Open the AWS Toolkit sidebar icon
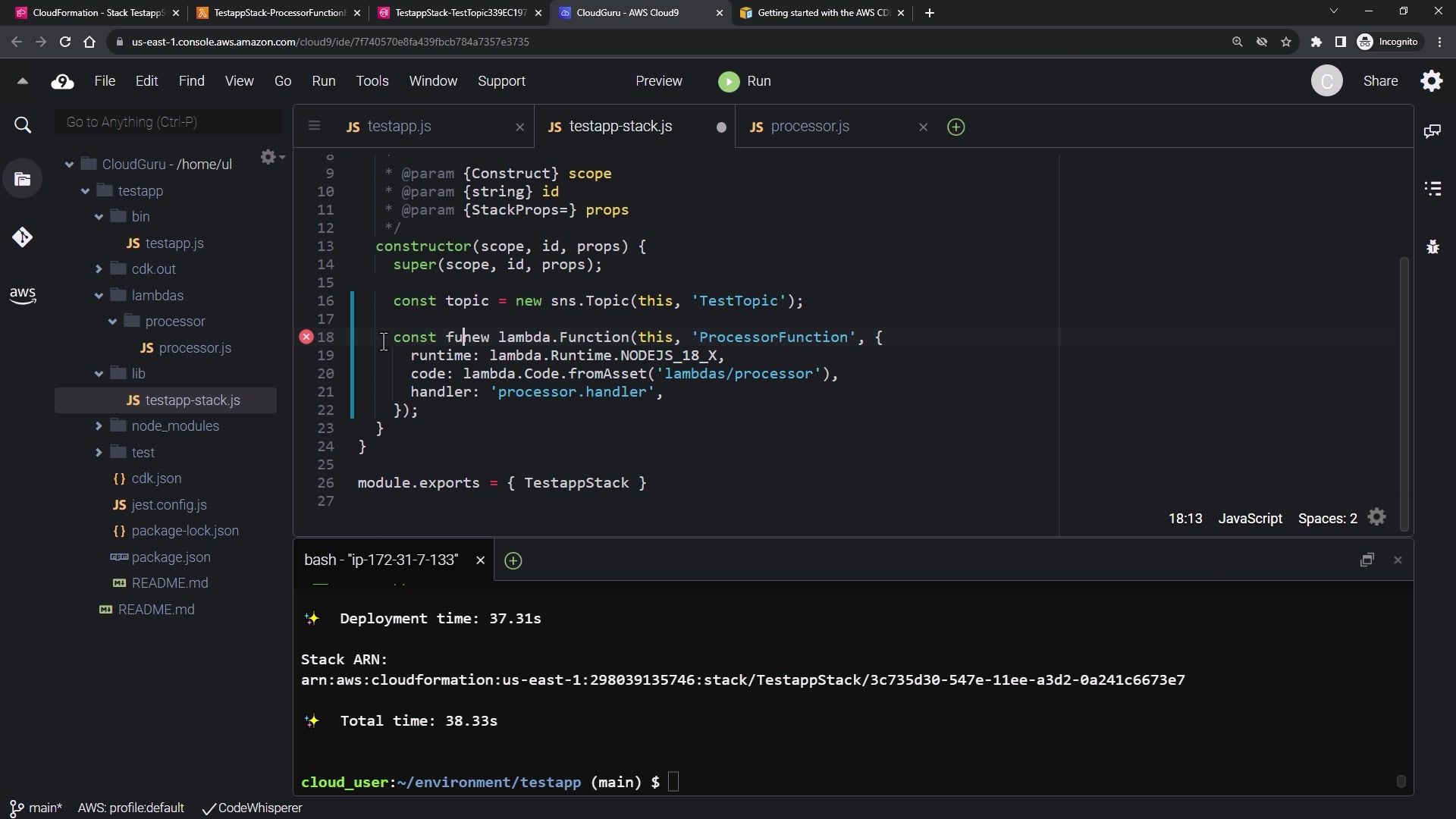This screenshot has width=1456, height=819. click(22, 296)
